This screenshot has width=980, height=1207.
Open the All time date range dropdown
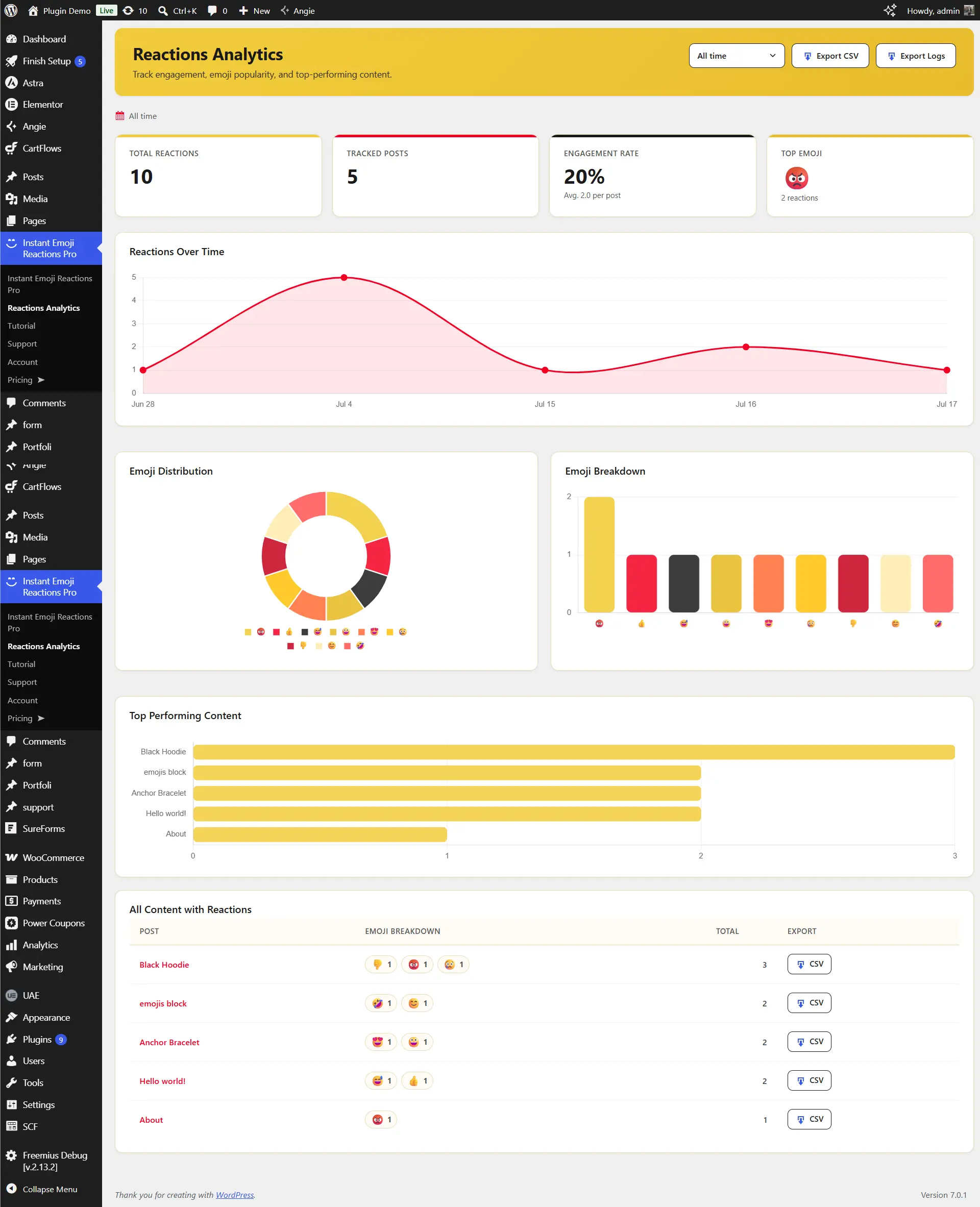coord(736,56)
